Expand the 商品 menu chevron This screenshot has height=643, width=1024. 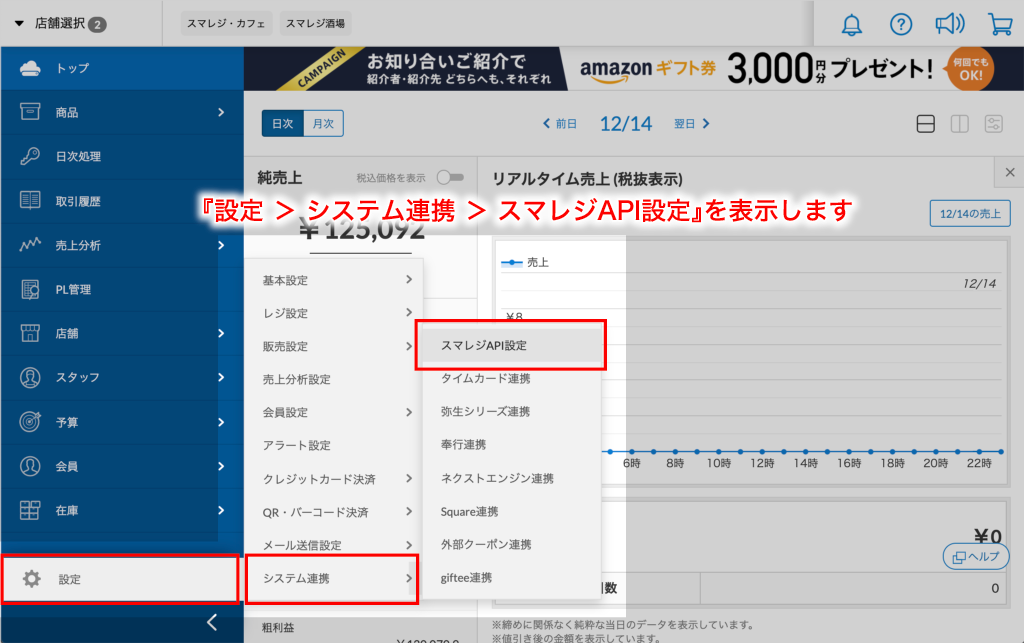click(x=221, y=112)
